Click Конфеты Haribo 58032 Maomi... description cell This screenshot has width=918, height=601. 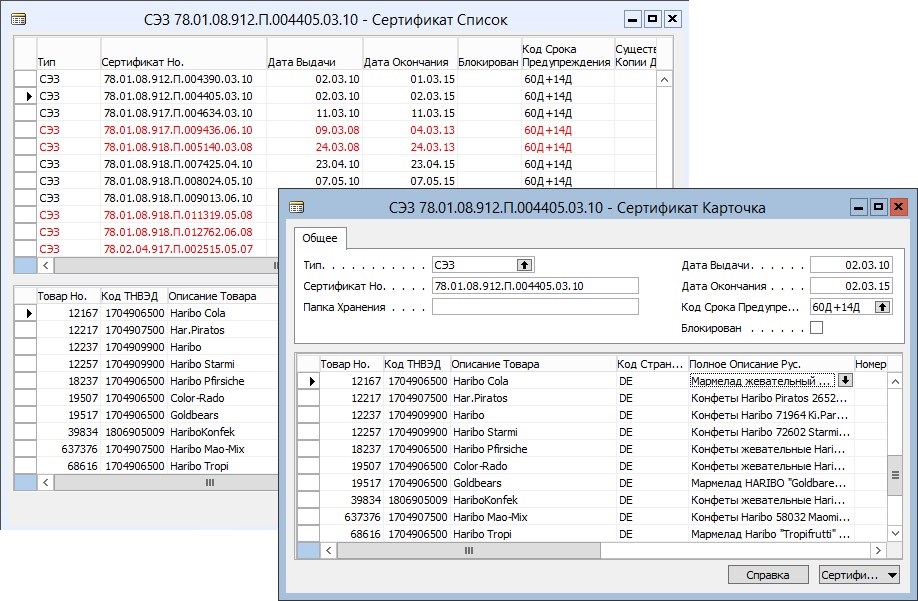click(770, 517)
